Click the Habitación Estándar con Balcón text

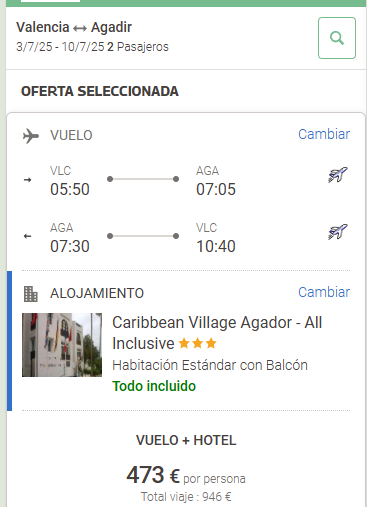[210, 365]
